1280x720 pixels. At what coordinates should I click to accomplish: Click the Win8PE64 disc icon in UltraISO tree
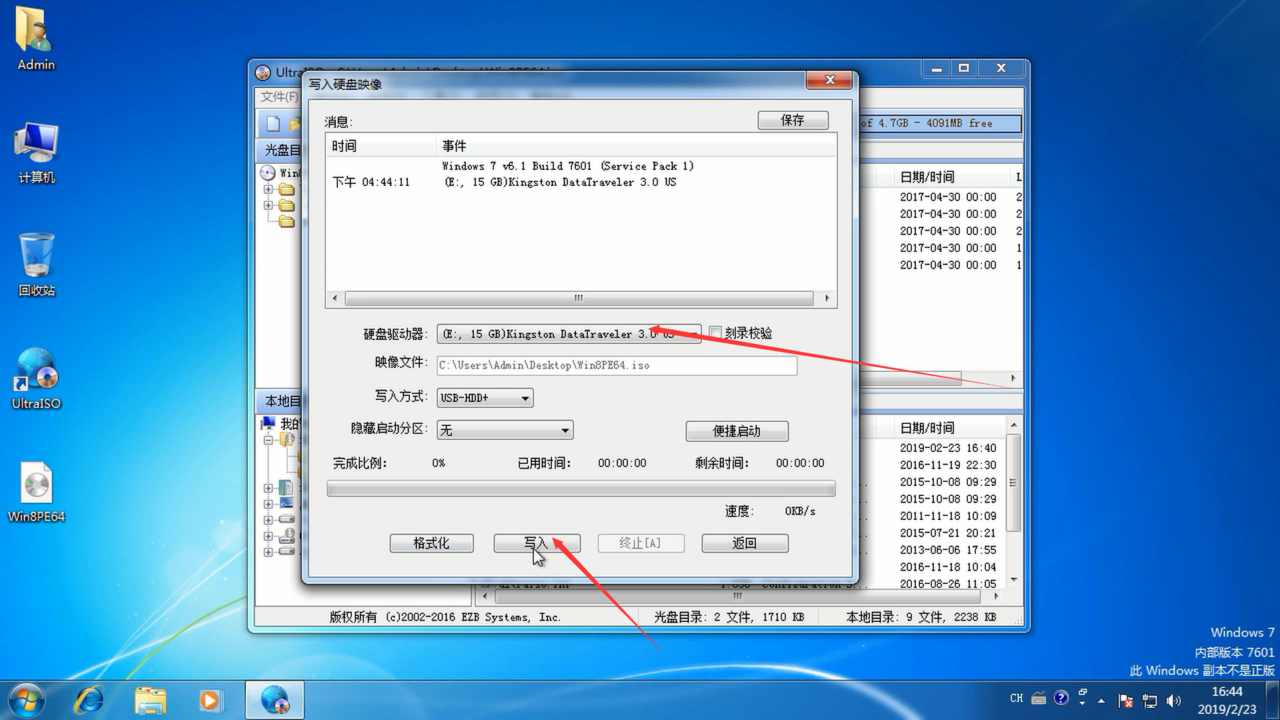click(x=267, y=173)
